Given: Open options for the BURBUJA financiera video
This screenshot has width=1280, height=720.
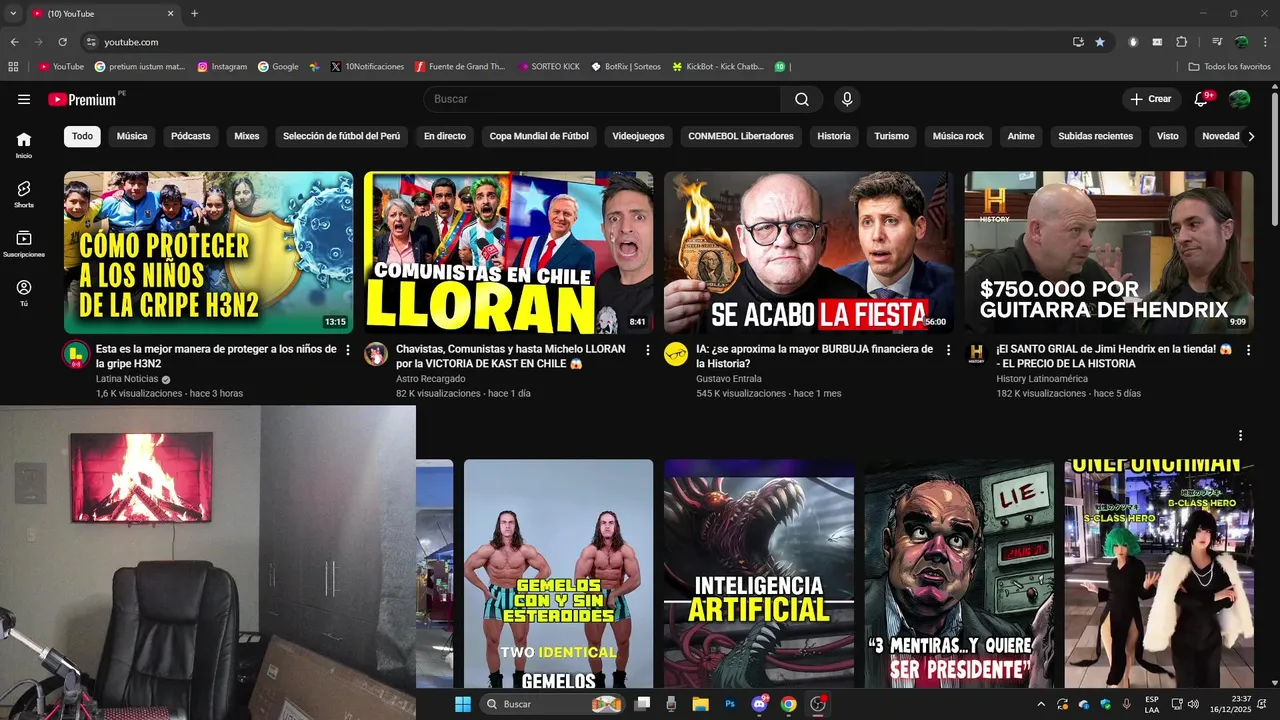Looking at the screenshot, I should click(x=948, y=350).
